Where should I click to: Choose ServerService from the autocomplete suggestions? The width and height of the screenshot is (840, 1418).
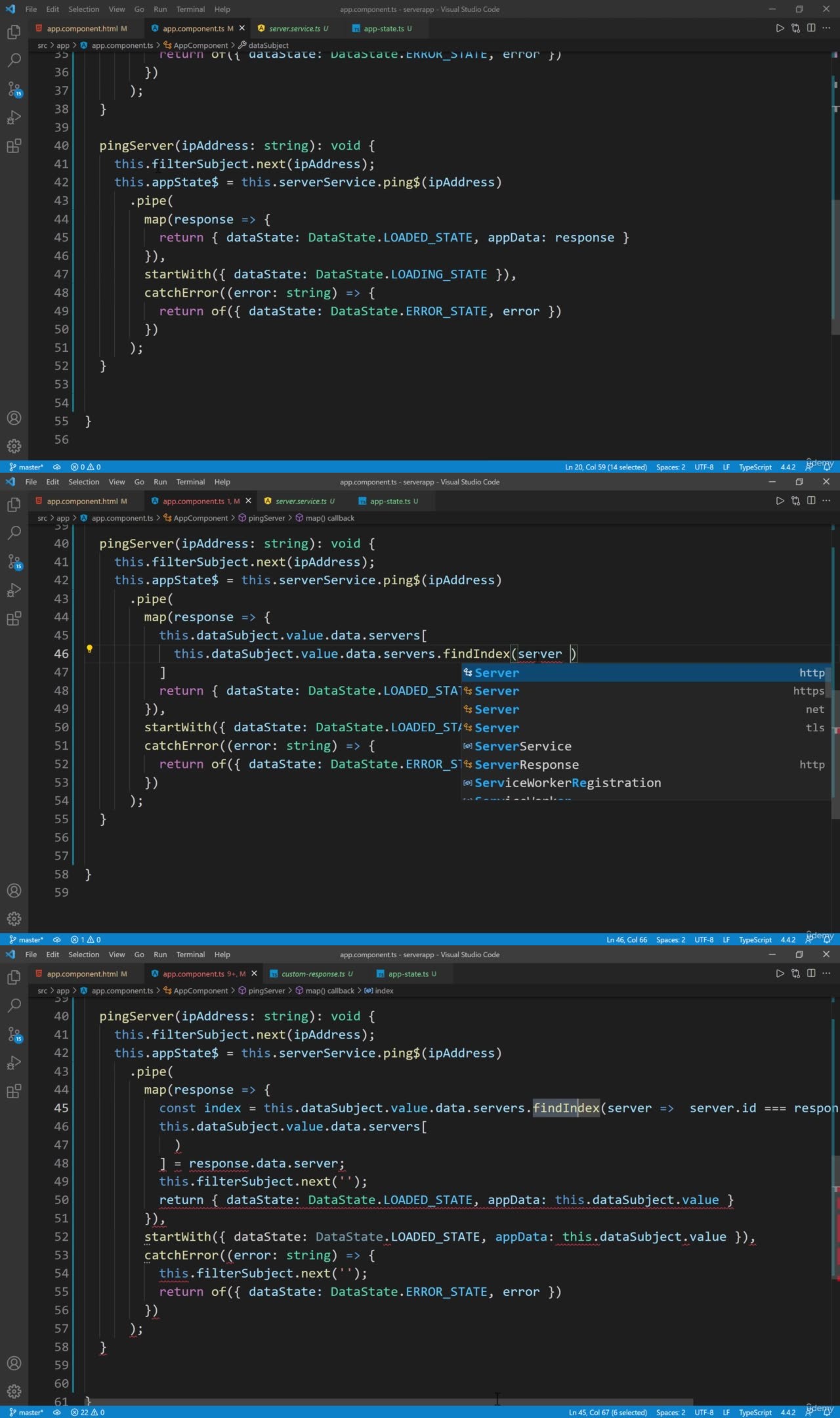(522, 746)
